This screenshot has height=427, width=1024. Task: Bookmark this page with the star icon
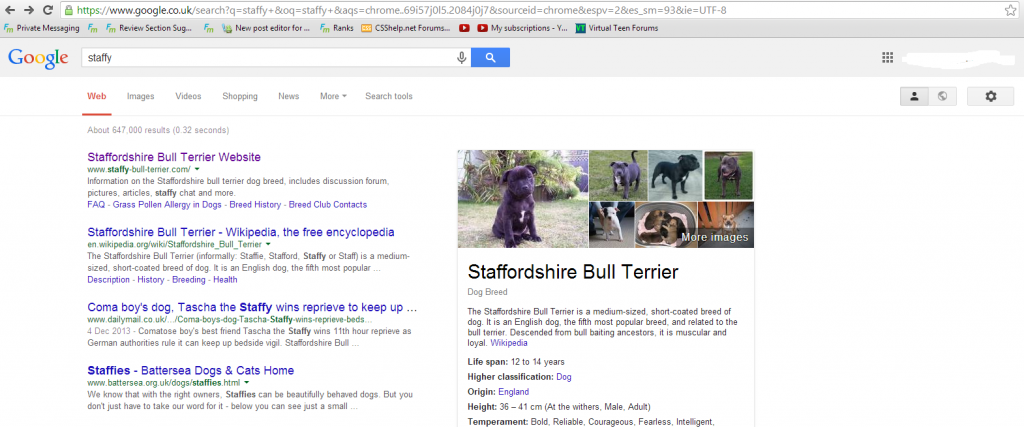pos(1010,10)
